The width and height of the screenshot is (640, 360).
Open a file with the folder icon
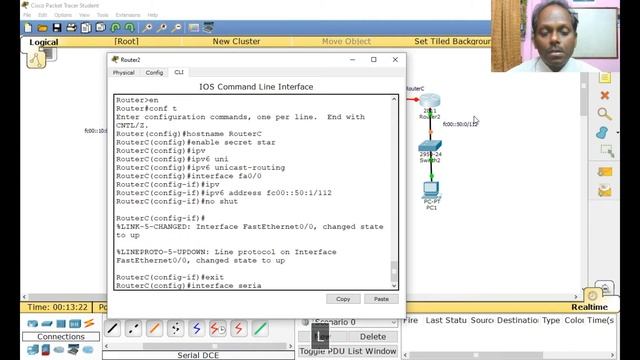pos(42,28)
